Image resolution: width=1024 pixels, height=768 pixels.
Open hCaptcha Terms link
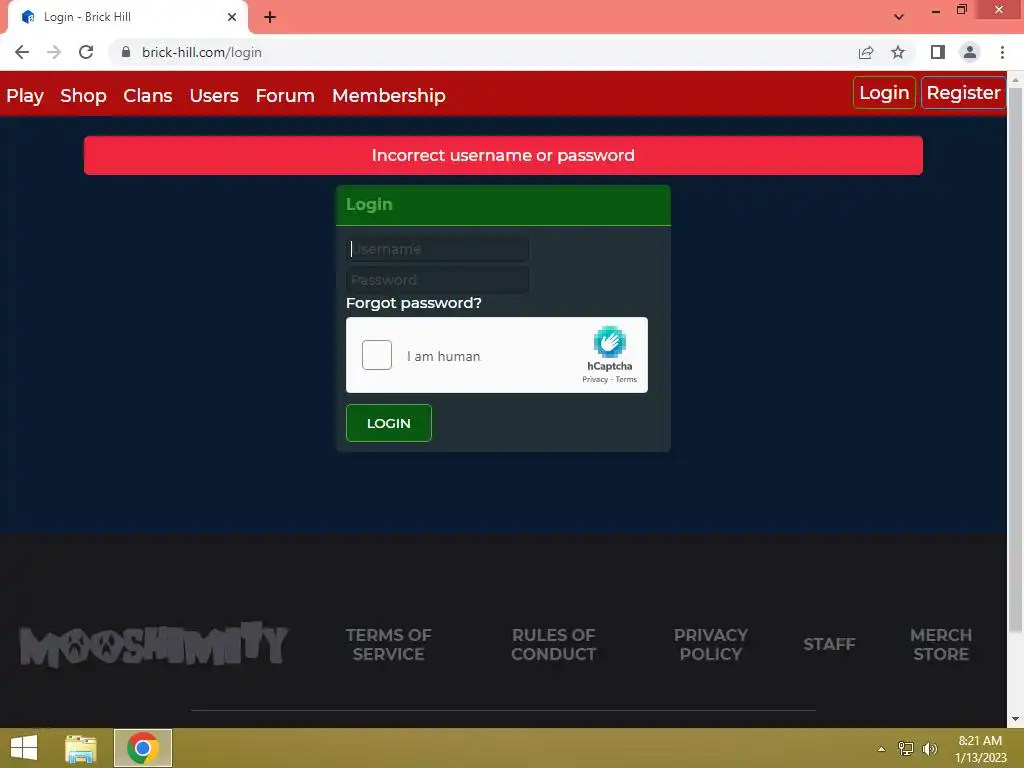[626, 379]
